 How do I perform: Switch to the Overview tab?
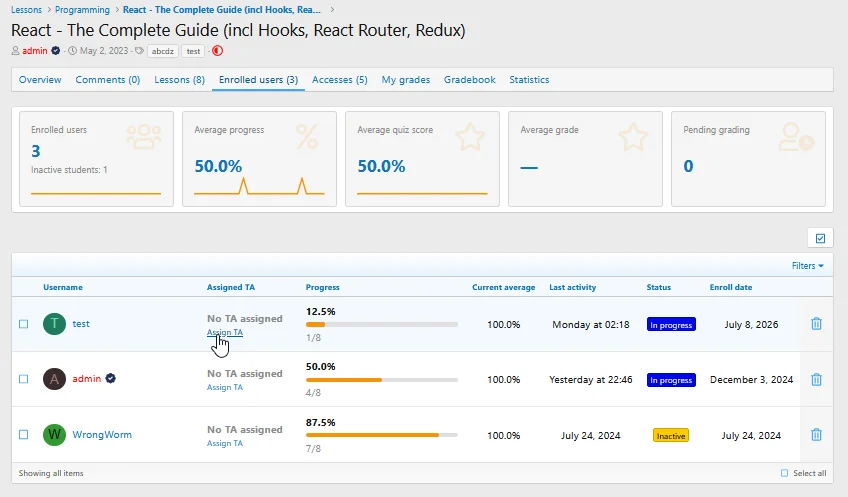[x=40, y=79]
